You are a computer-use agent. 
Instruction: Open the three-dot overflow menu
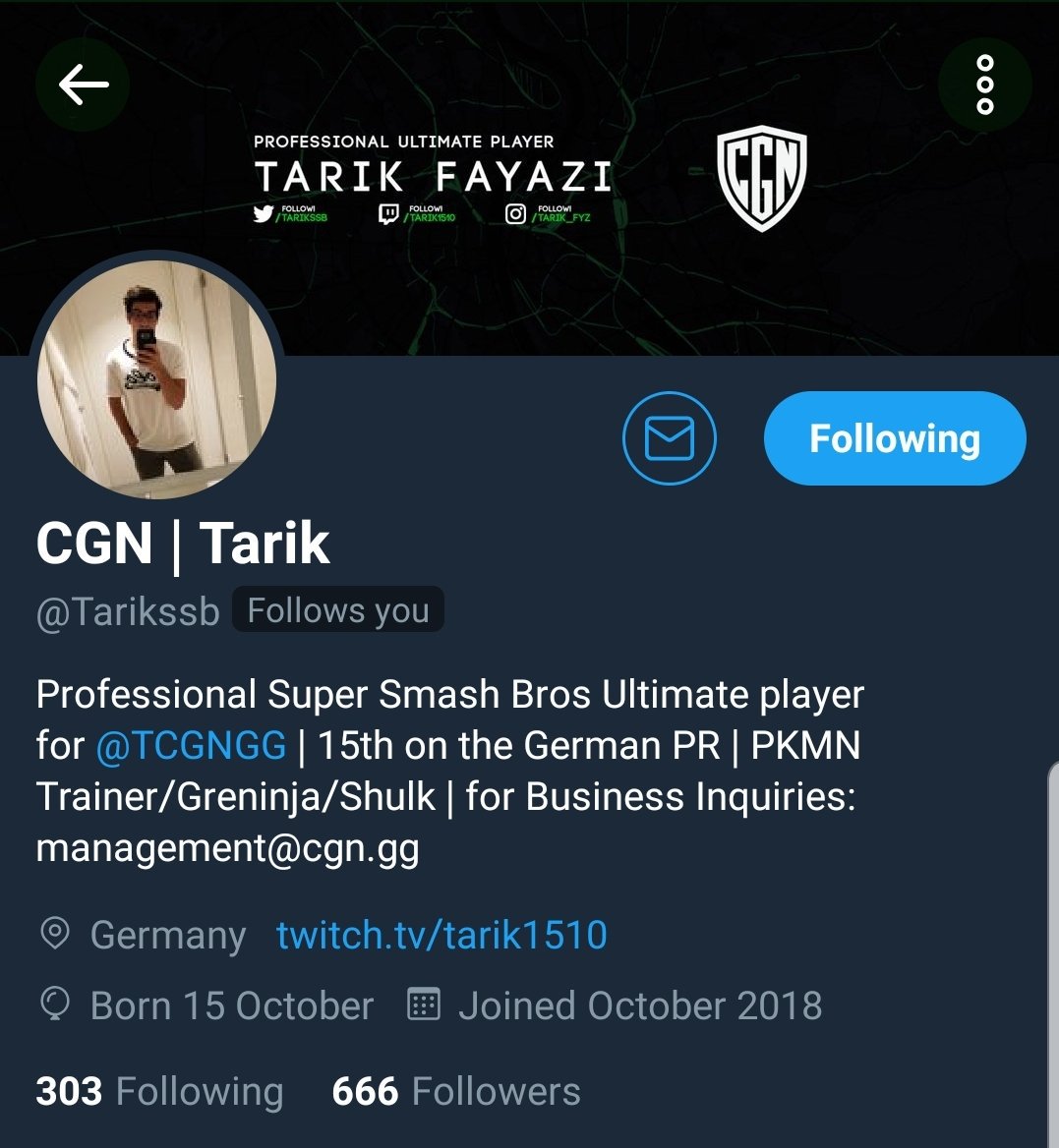point(985,85)
